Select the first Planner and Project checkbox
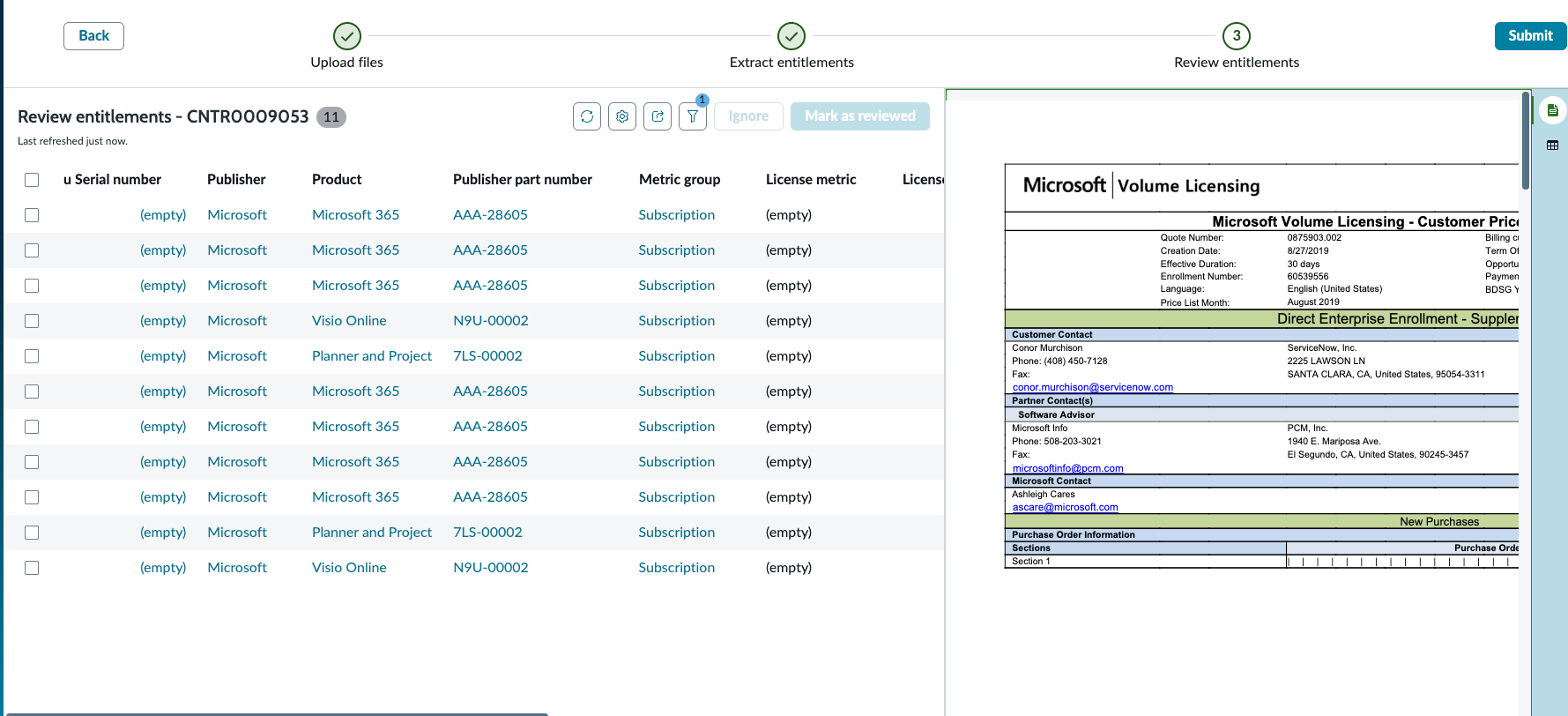This screenshot has width=1568, height=716. point(32,356)
